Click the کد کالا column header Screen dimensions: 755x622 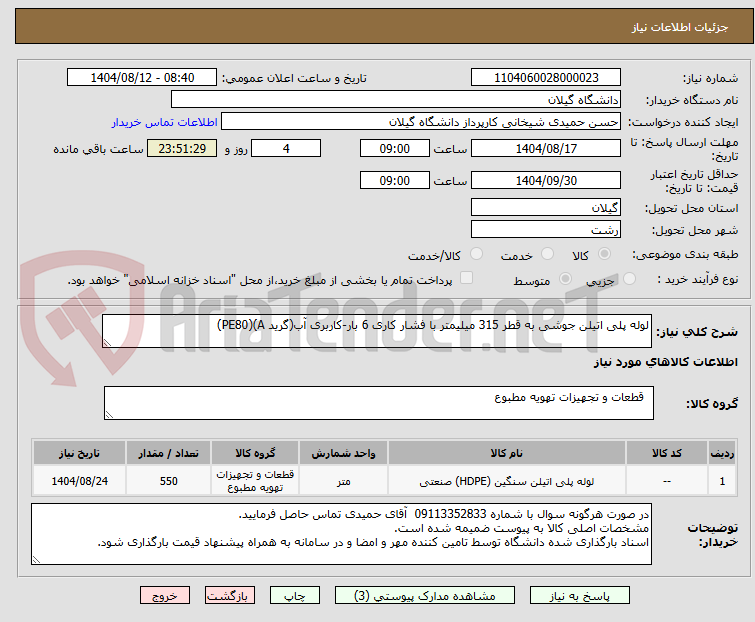[x=666, y=453]
